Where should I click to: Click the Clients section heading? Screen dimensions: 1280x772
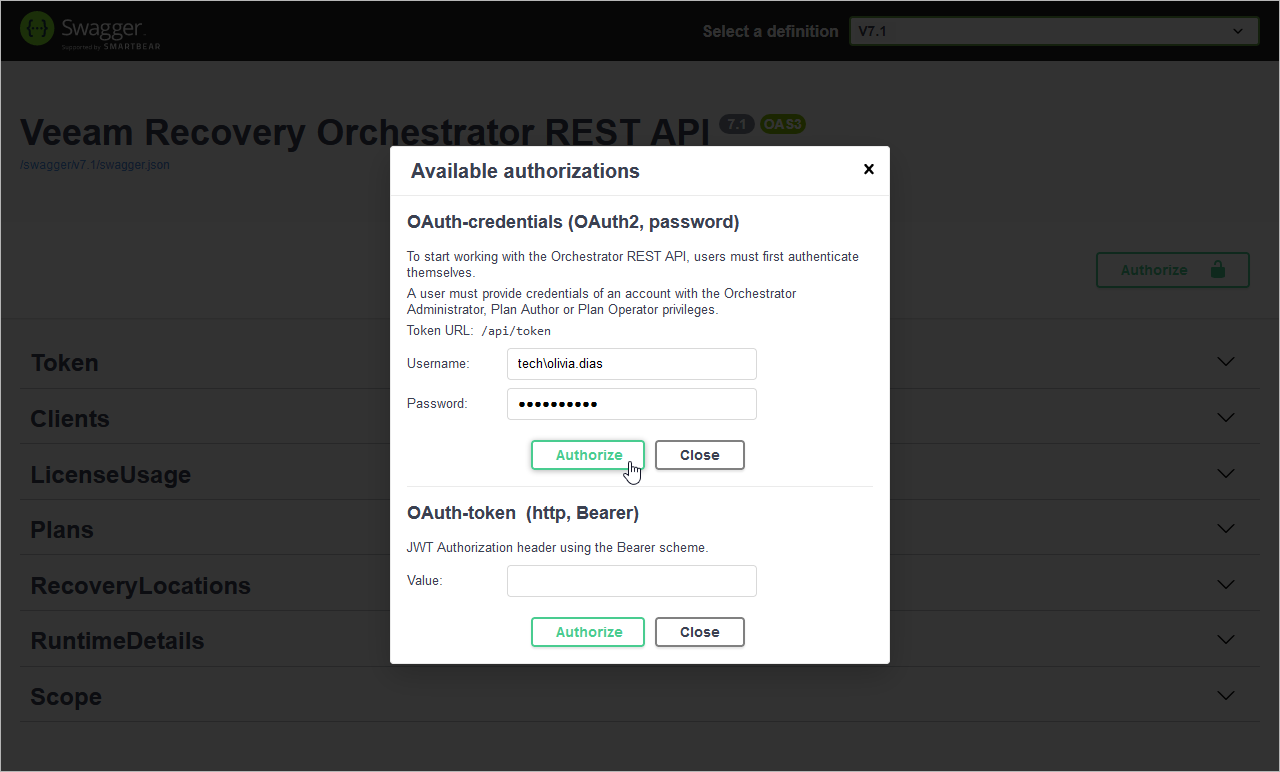[x=70, y=419]
